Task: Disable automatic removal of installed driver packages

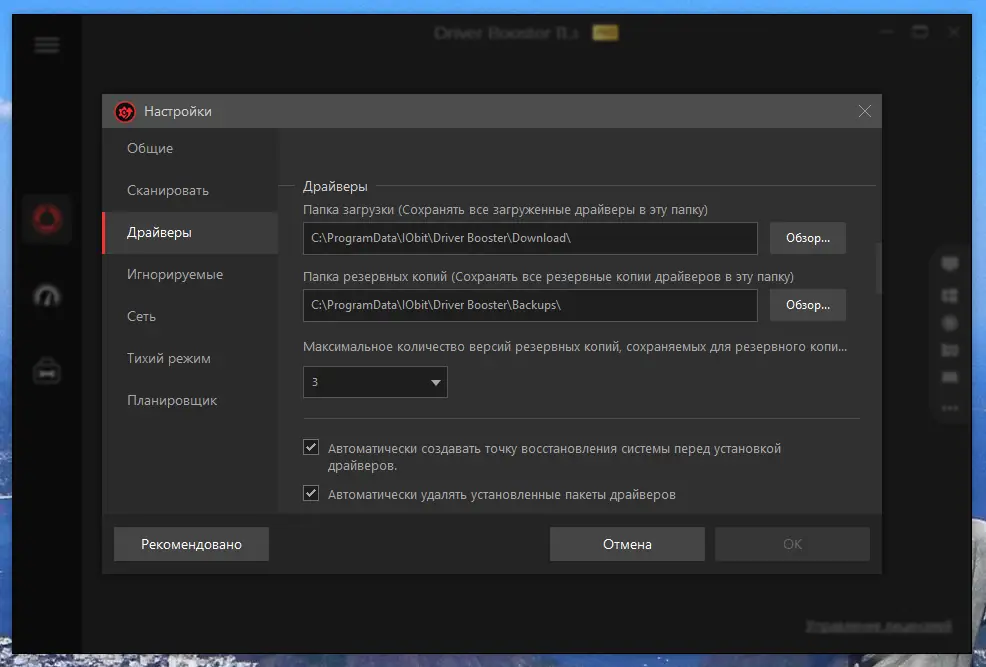Action: point(311,493)
